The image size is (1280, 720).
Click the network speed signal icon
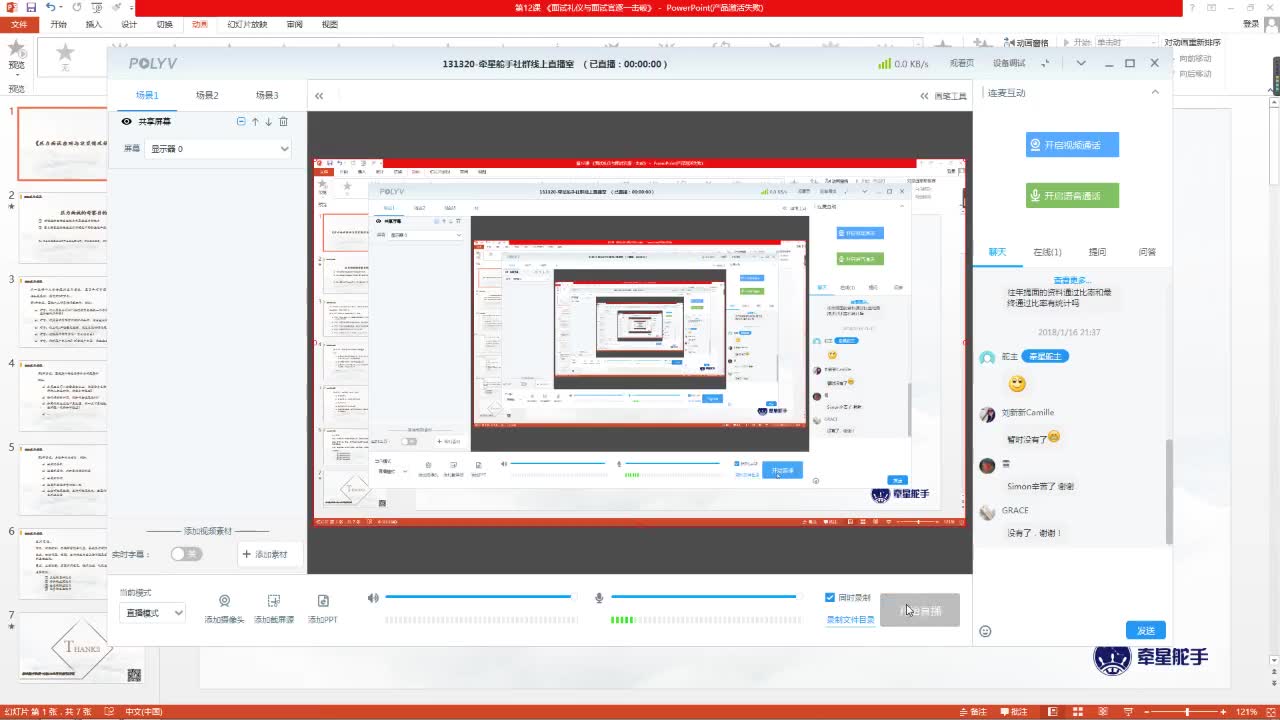884,63
